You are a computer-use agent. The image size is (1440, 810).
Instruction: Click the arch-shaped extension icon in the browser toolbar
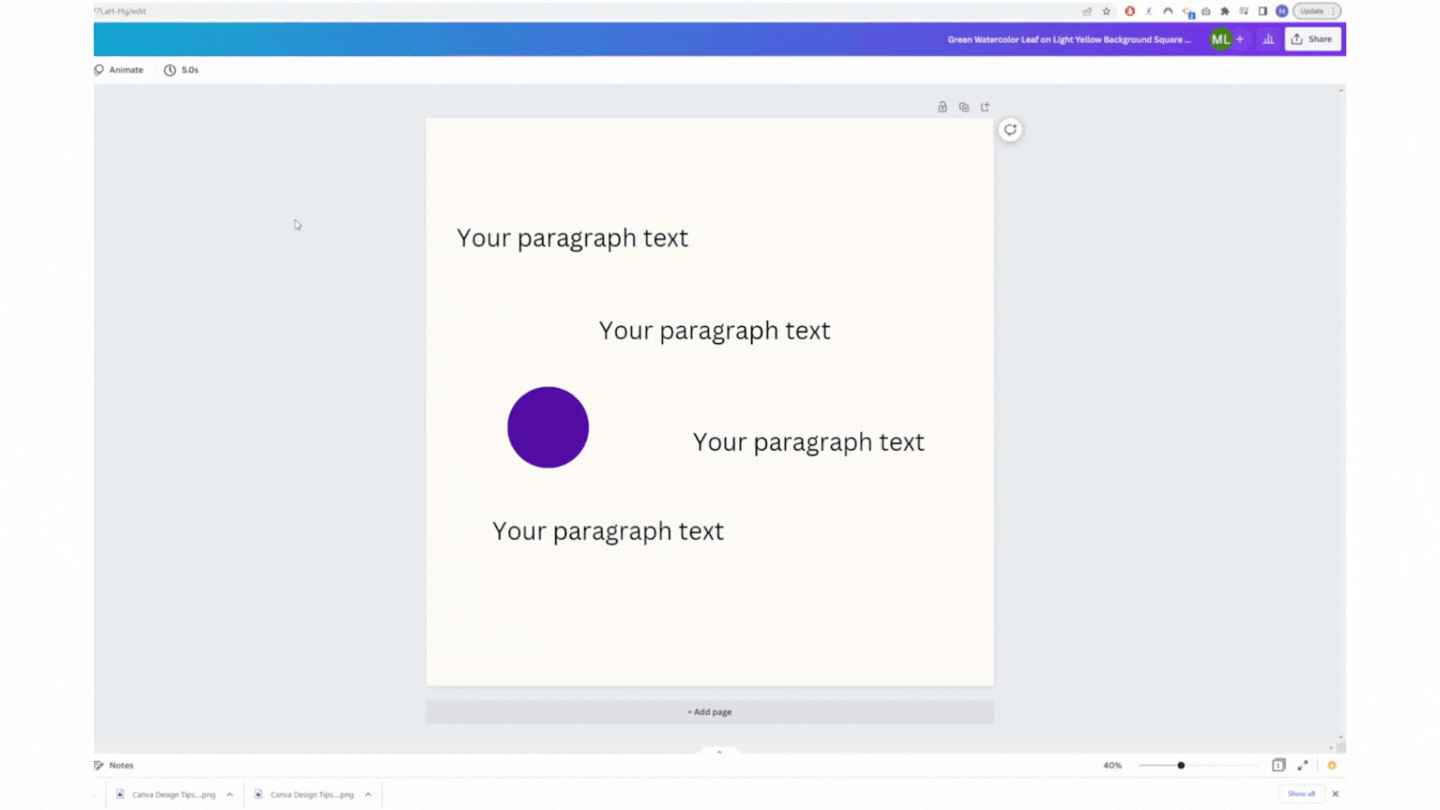coord(1168,11)
